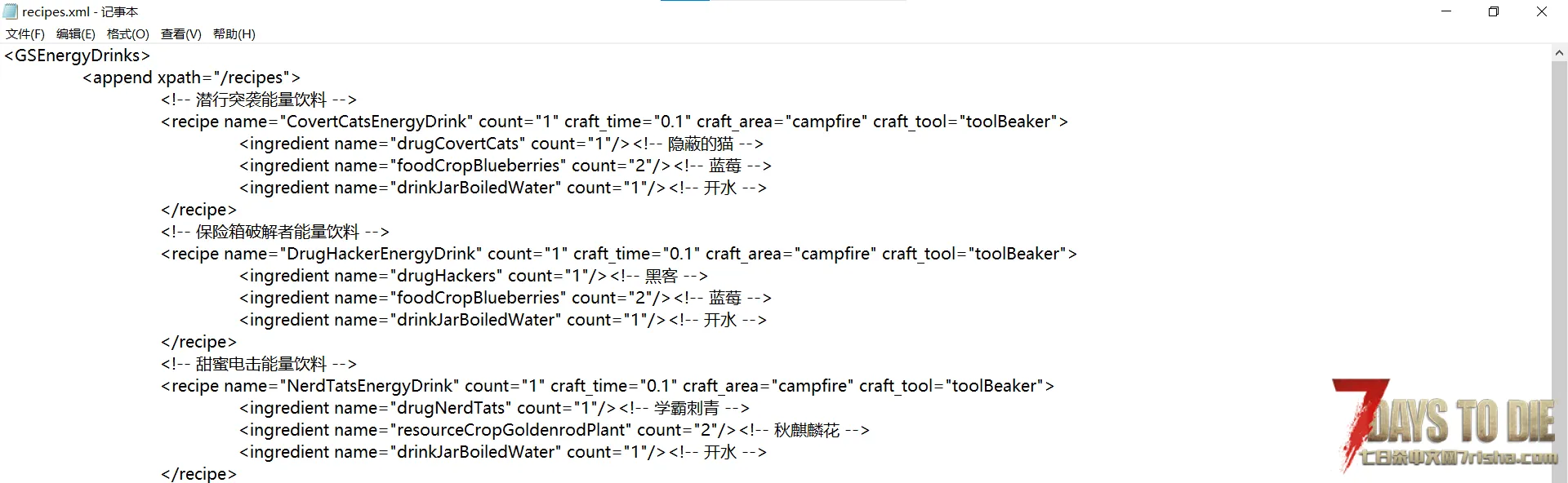1568x483 pixels.
Task: Click the append xpath="/recipes" line
Action: click(191, 78)
